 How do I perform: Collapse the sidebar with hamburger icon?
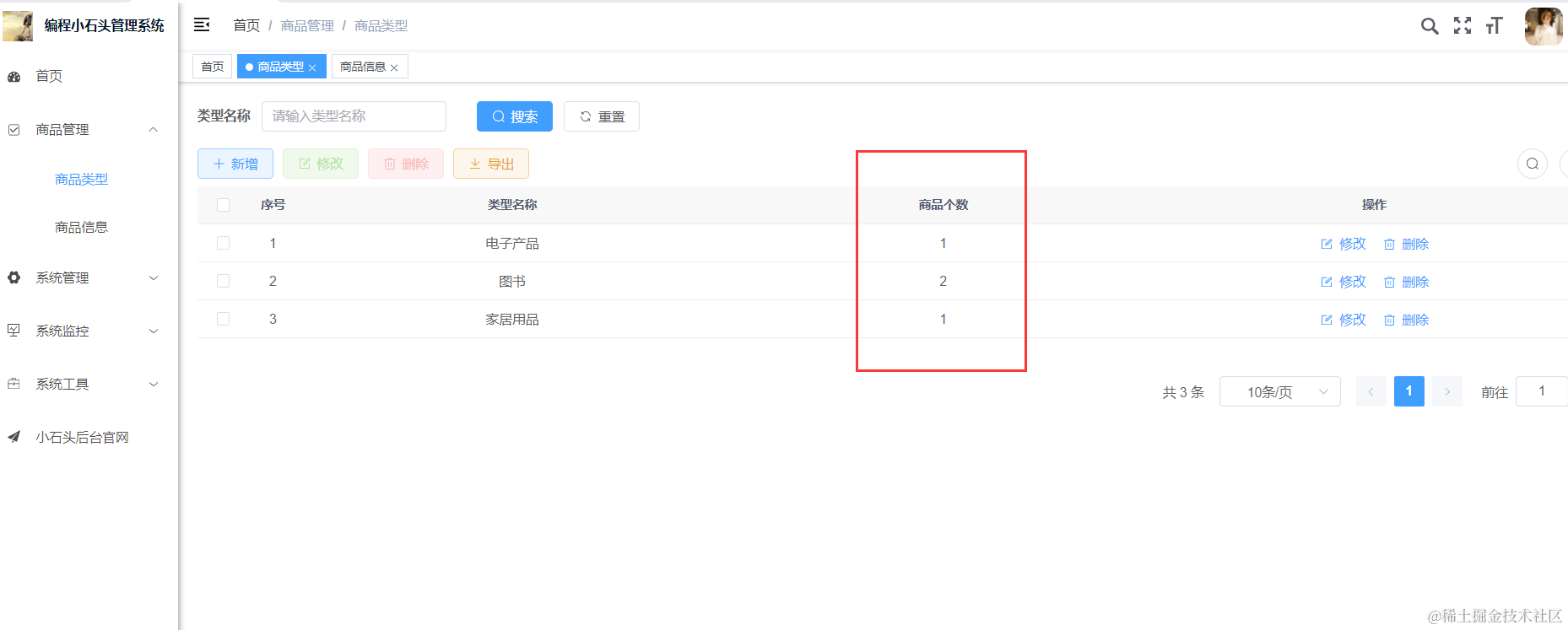pos(202,25)
